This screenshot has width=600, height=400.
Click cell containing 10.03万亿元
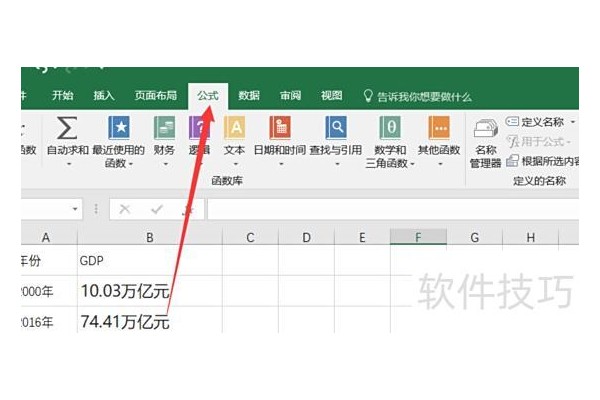(x=150, y=291)
